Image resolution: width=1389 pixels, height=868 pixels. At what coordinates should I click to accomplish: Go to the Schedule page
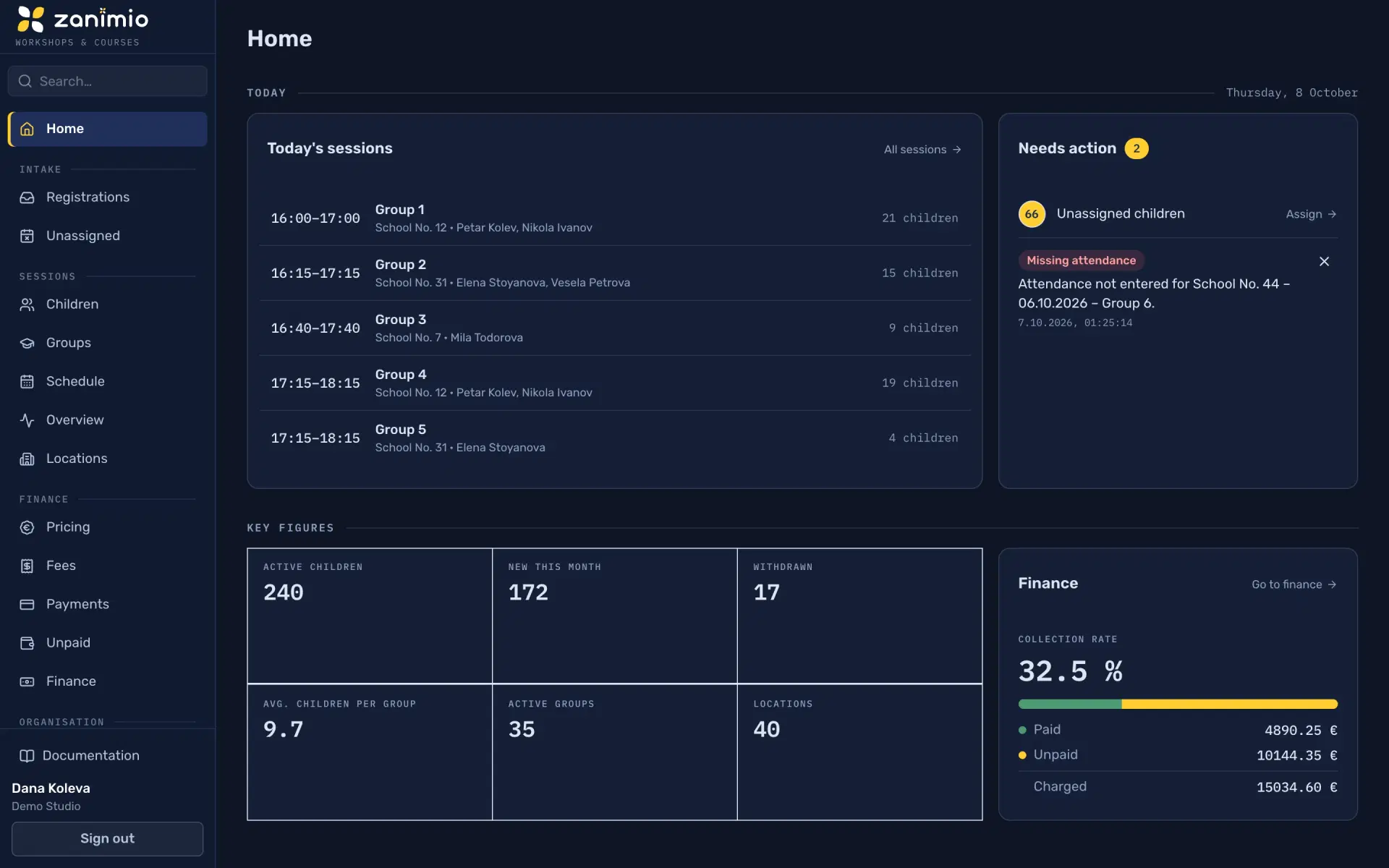[x=107, y=381]
